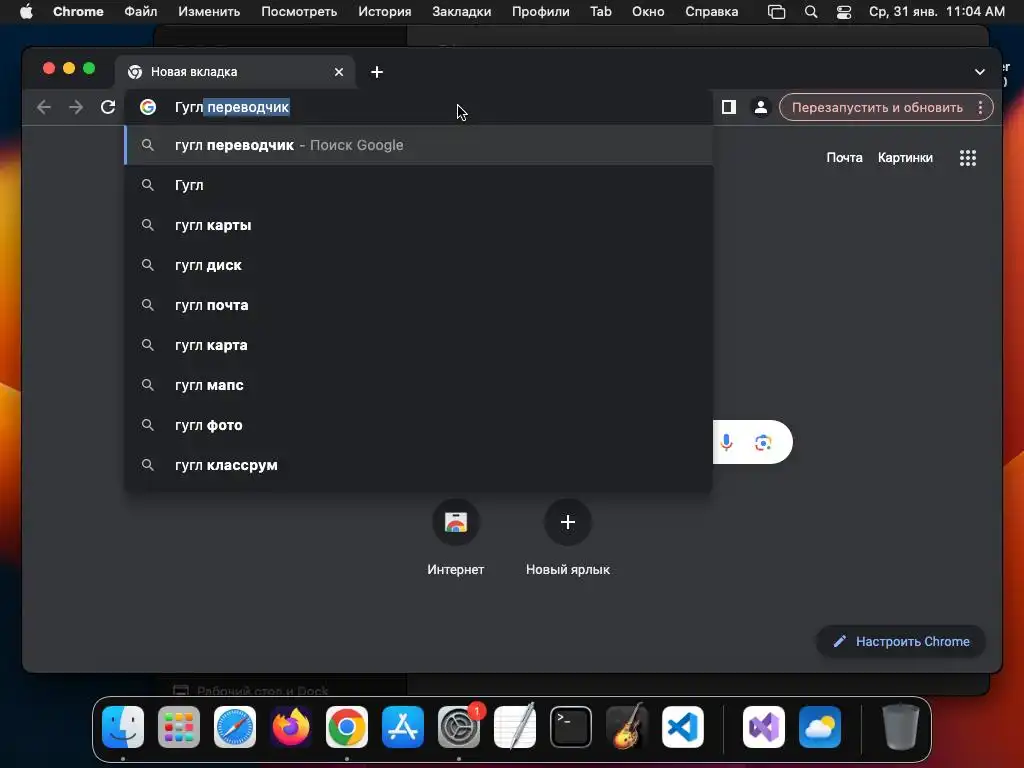Open System Settings in the Dock
The image size is (1024, 768).
(459, 727)
